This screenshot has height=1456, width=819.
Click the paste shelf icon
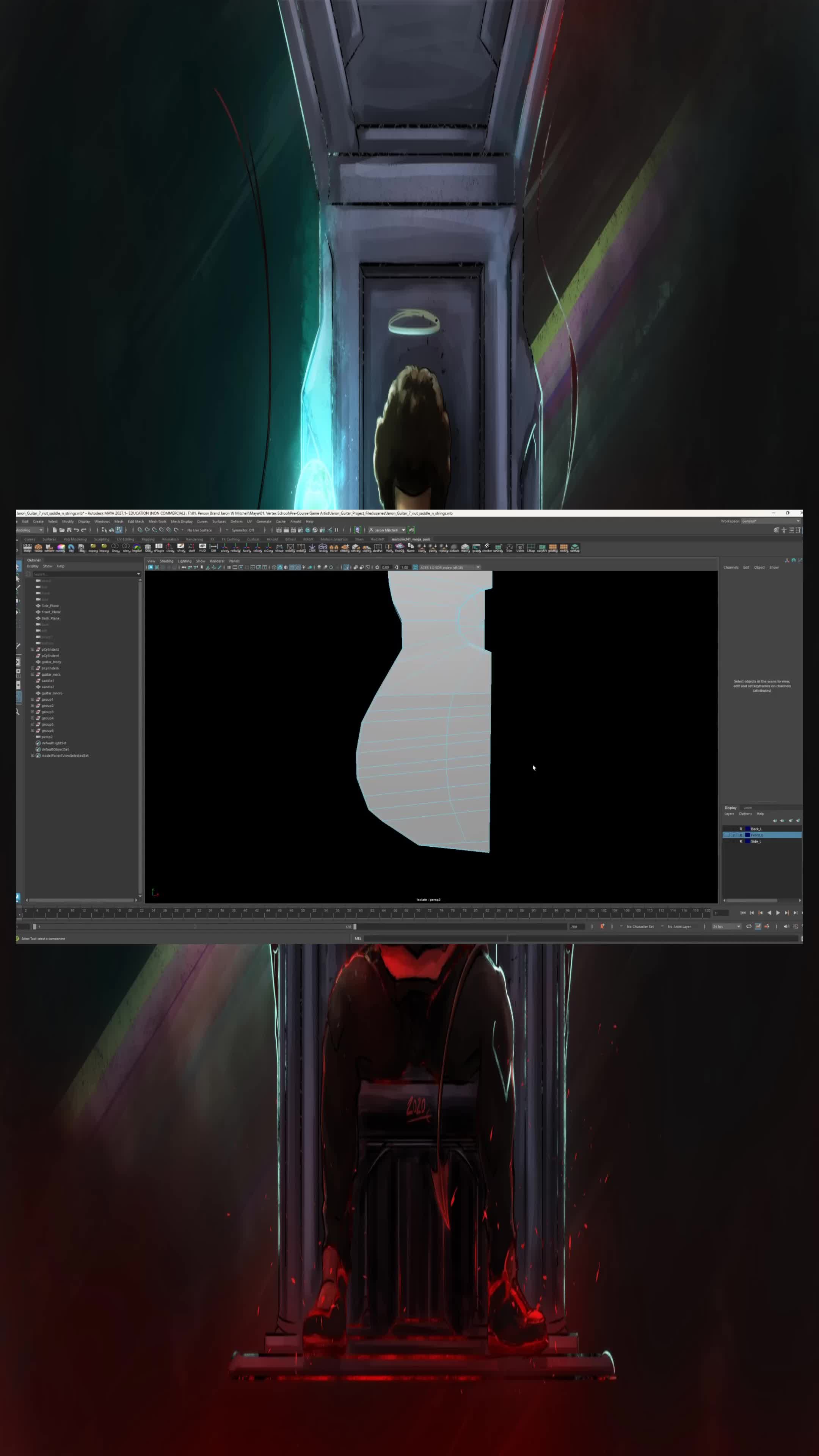coord(432,547)
